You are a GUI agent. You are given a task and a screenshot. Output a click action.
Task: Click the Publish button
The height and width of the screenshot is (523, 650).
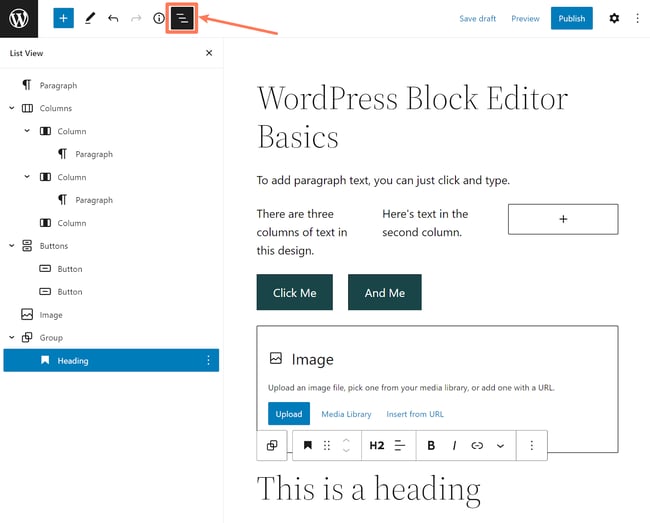[x=571, y=18]
